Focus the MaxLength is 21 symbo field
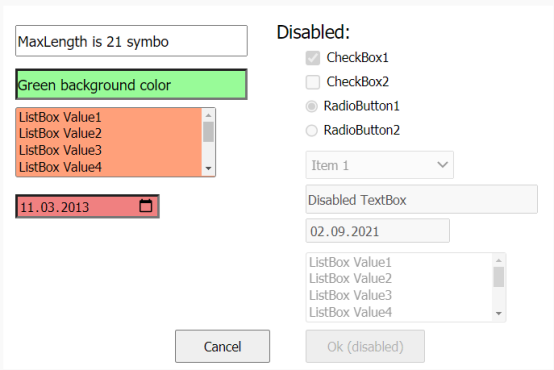The height and width of the screenshot is (370, 554). click(131, 41)
